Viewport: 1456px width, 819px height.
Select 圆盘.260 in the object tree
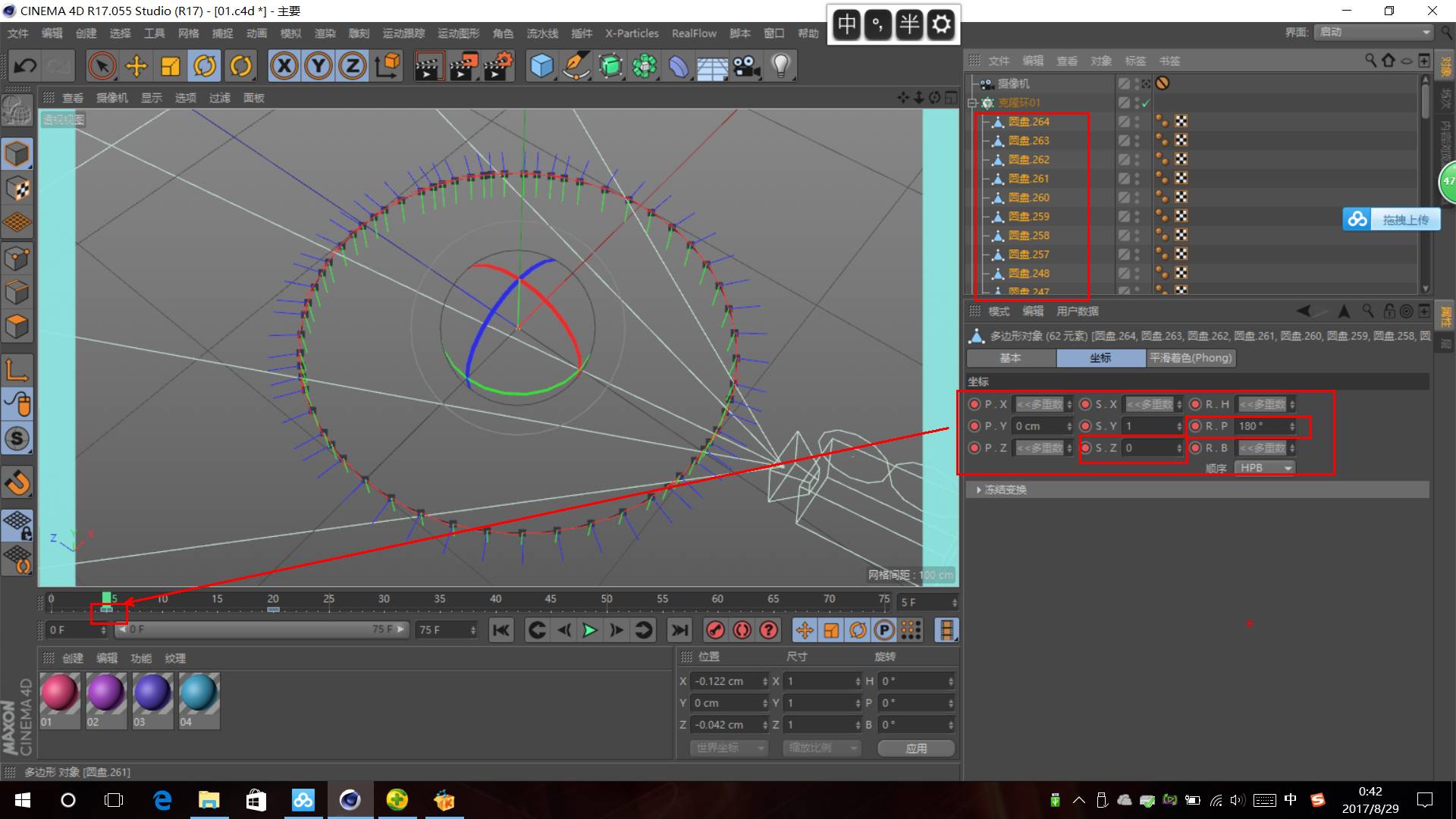tap(1028, 197)
